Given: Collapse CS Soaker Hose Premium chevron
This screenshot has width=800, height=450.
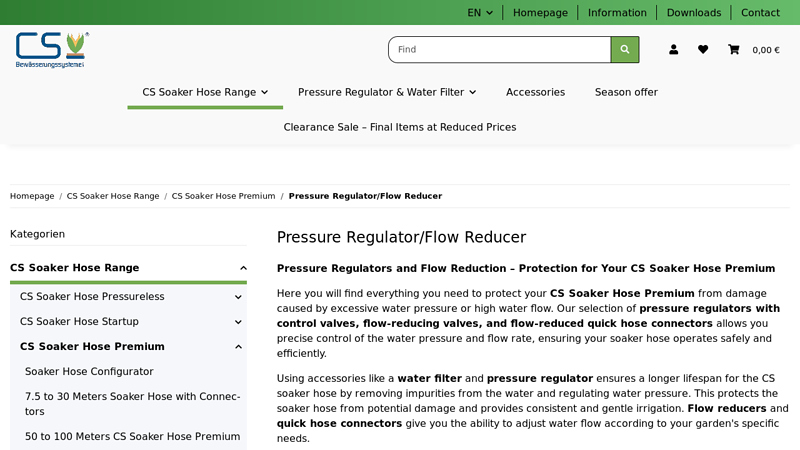Looking at the screenshot, I should (x=238, y=347).
